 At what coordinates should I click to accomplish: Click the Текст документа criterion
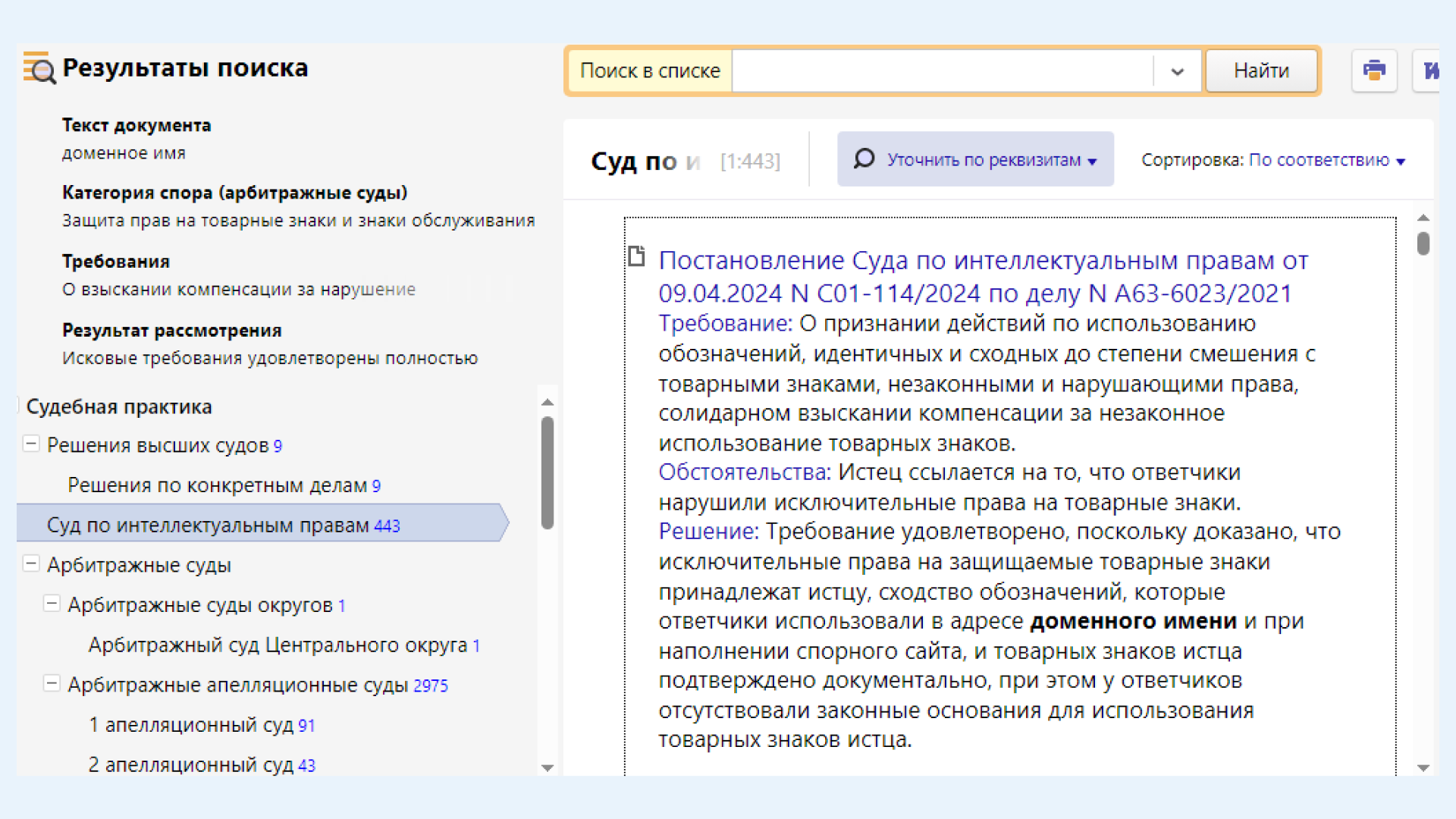pyautogui.click(x=136, y=125)
